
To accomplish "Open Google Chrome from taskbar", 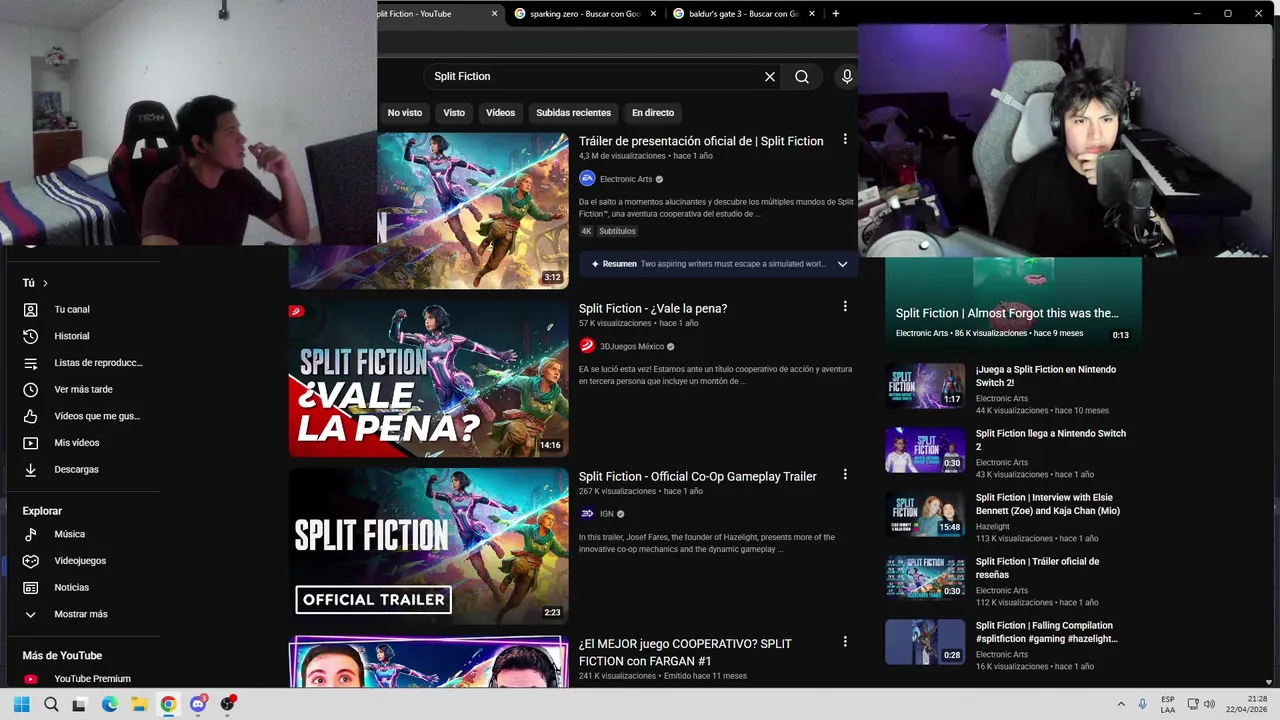I will tap(168, 704).
